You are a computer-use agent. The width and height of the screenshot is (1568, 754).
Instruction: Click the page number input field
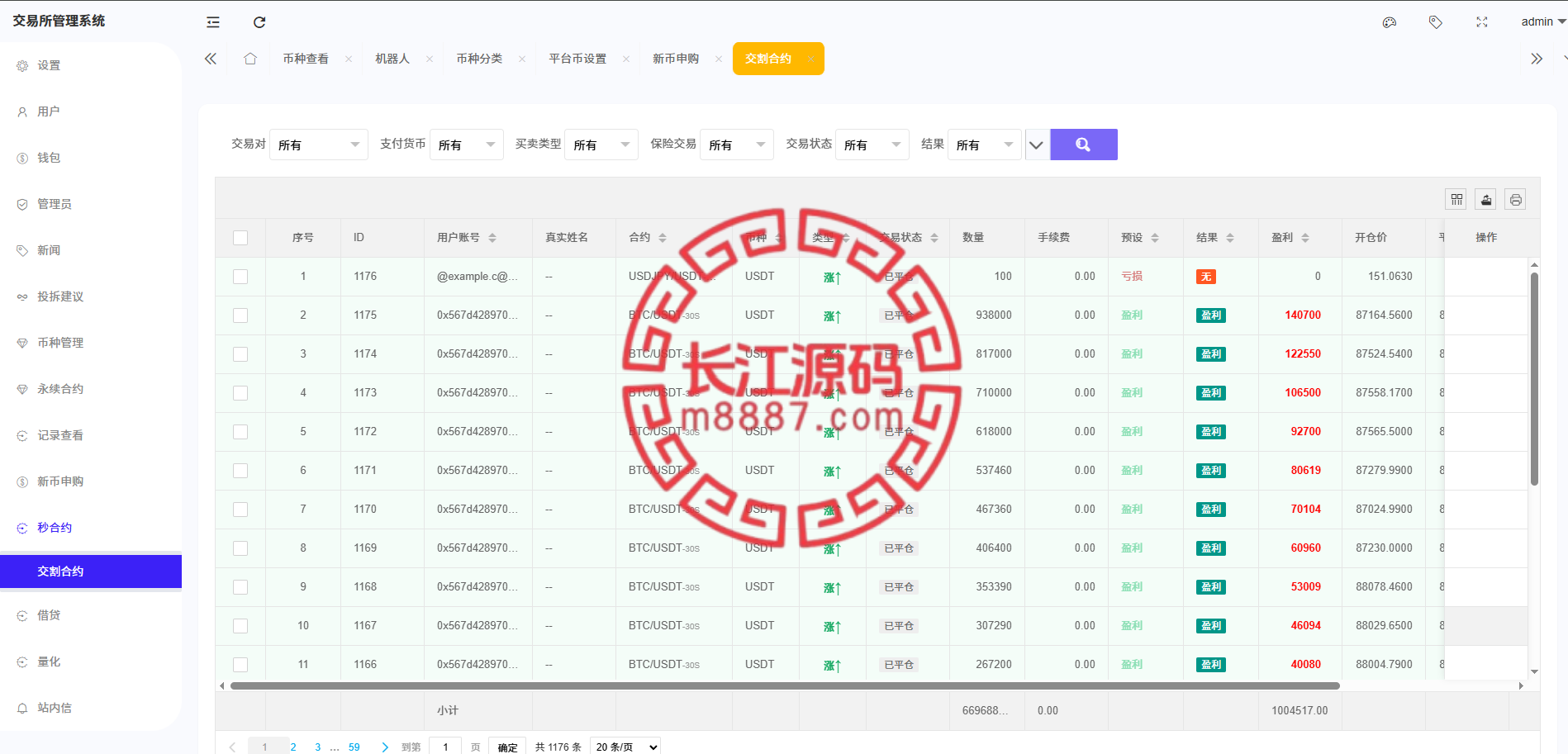pos(445,747)
